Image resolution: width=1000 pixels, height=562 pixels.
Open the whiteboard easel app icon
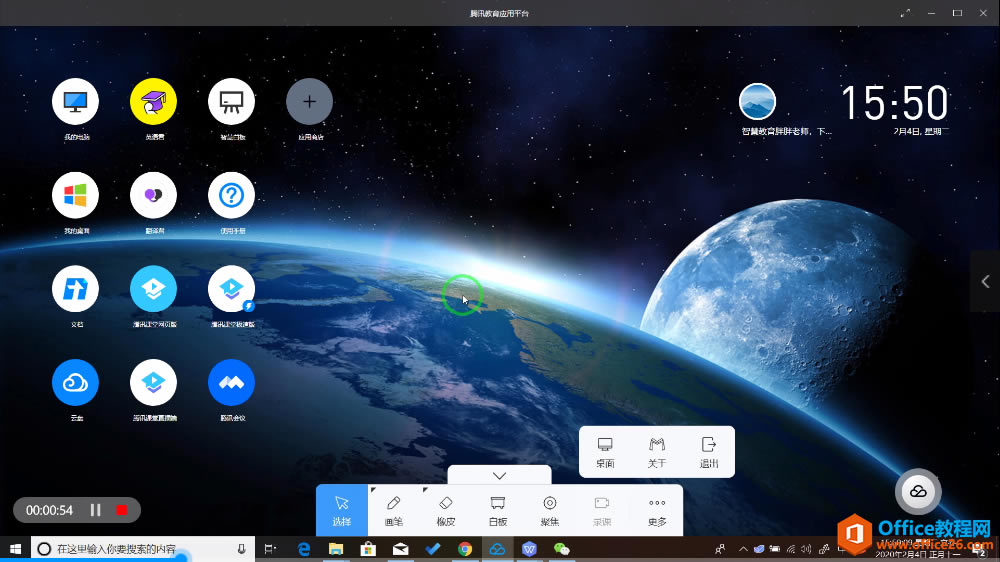pyautogui.click(x=232, y=102)
